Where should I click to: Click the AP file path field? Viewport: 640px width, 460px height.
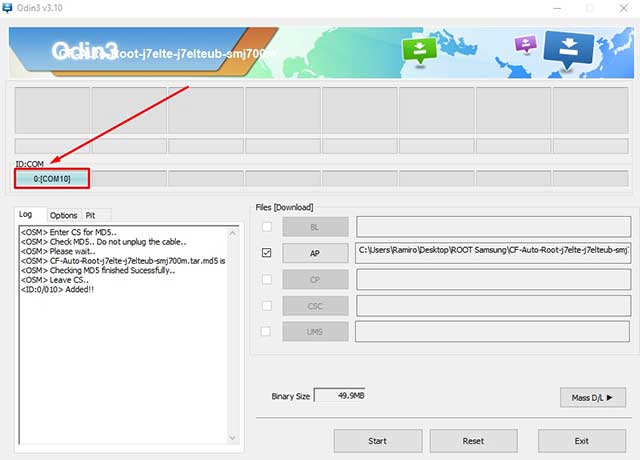493,252
